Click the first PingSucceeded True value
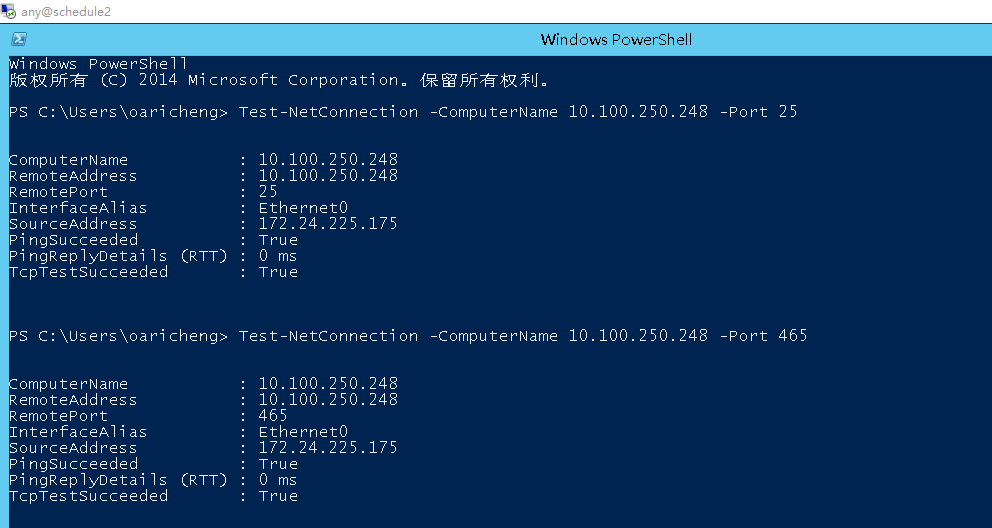Screen dimensions: 992x528 click(278, 240)
